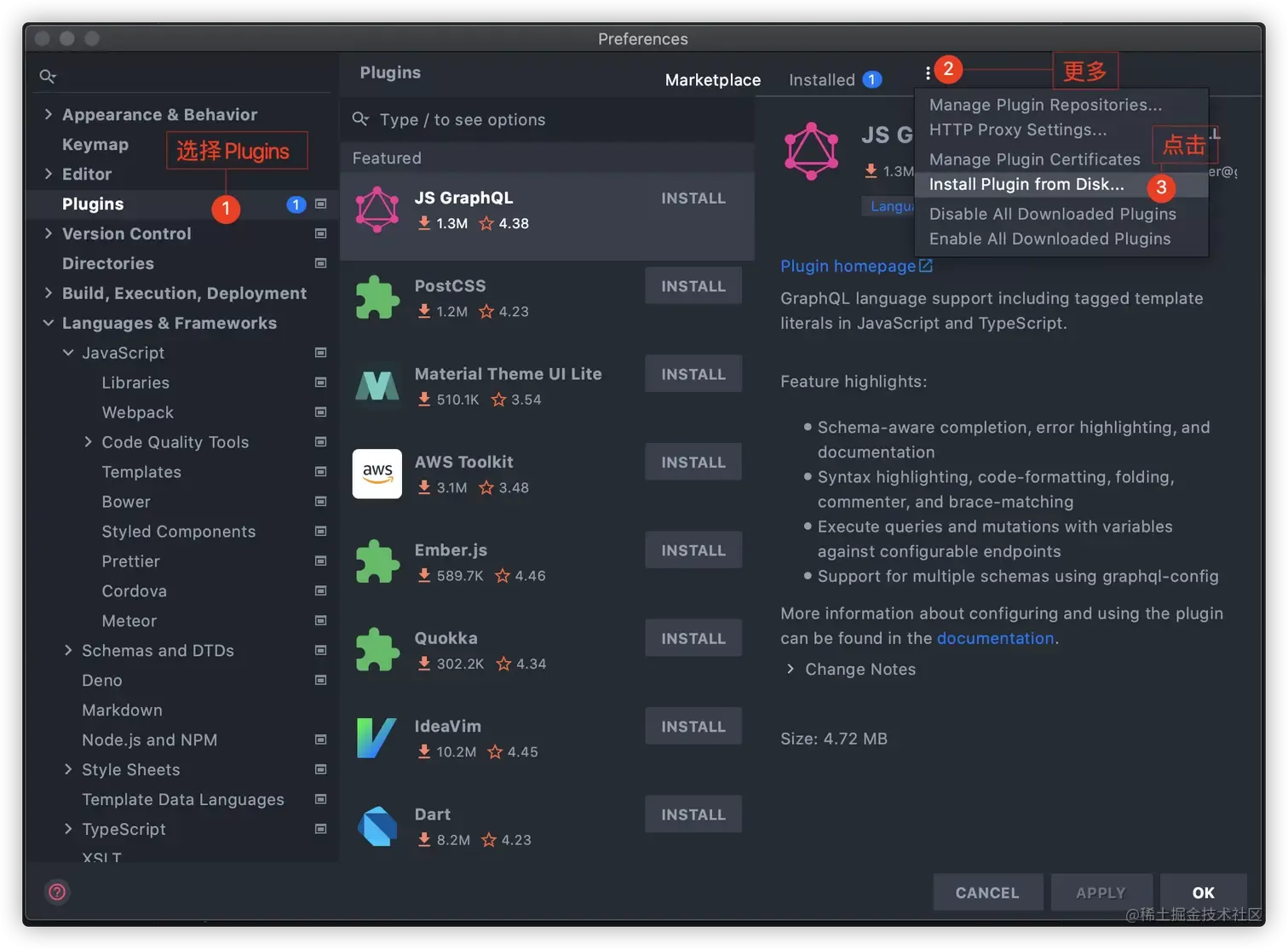This screenshot has width=1288, height=949.
Task: Expand Change Notes in plugin details
Action: coord(791,669)
